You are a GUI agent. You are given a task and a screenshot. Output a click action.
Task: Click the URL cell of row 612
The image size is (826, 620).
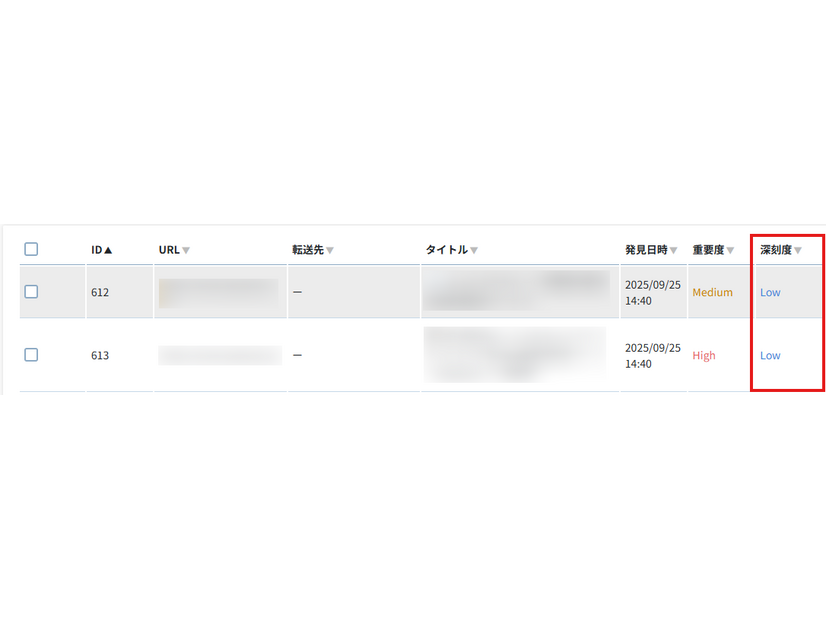click(218, 292)
